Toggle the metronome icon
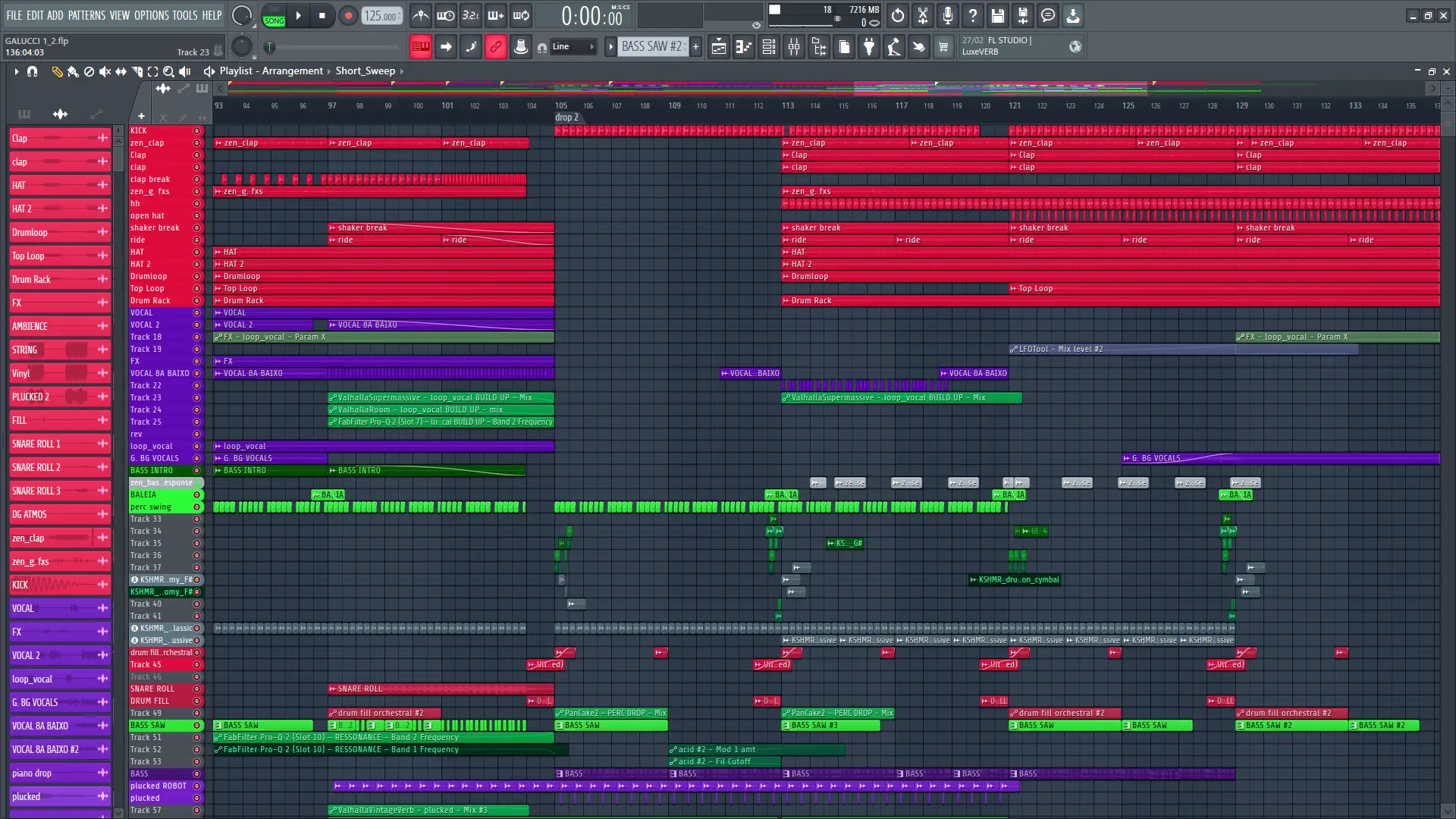Screen dimensions: 1456x819 click(x=421, y=15)
